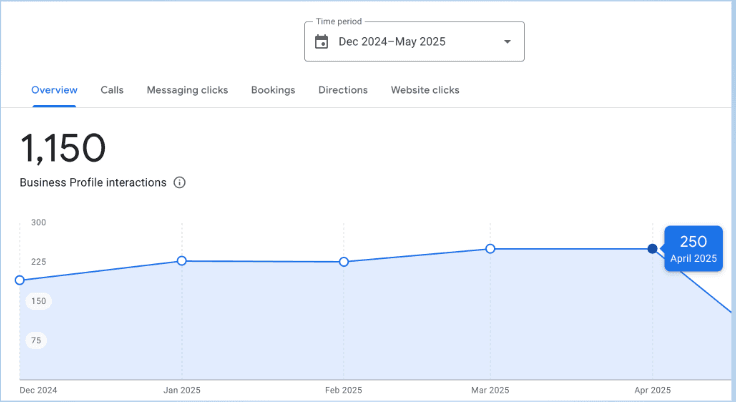Click the 150 y-axis label
Viewport: 736px width, 402px height.
(38, 301)
